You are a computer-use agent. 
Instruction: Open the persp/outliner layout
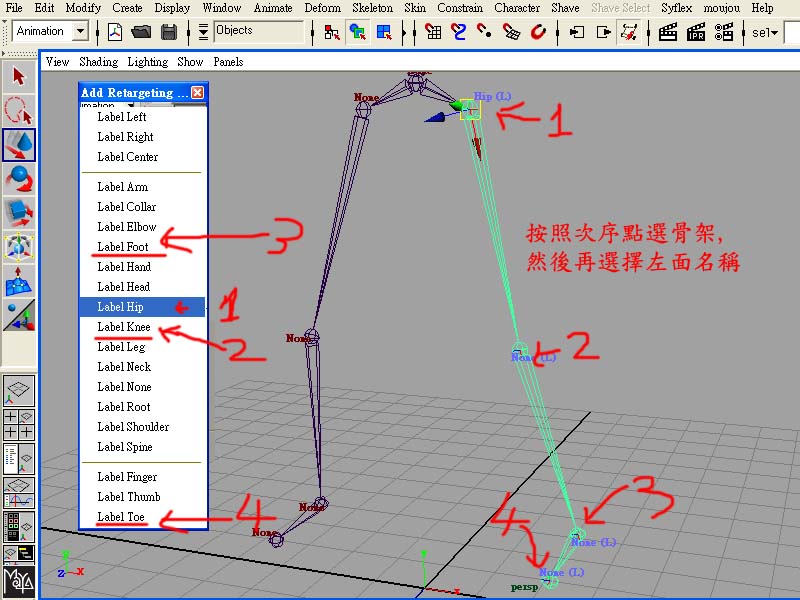tap(19, 459)
